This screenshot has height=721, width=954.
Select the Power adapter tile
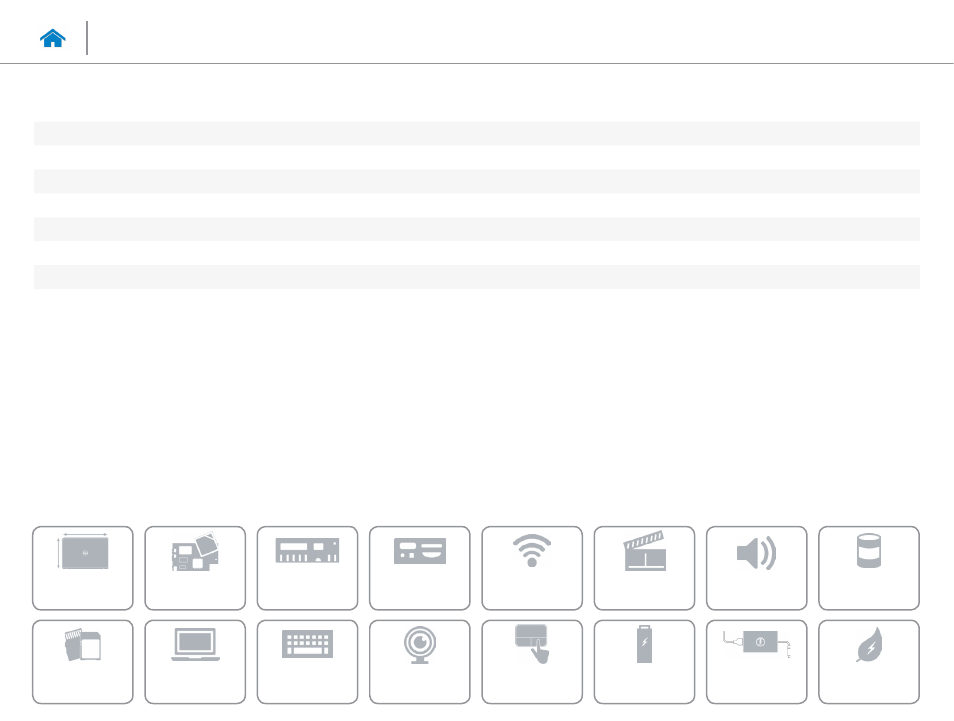(x=756, y=661)
